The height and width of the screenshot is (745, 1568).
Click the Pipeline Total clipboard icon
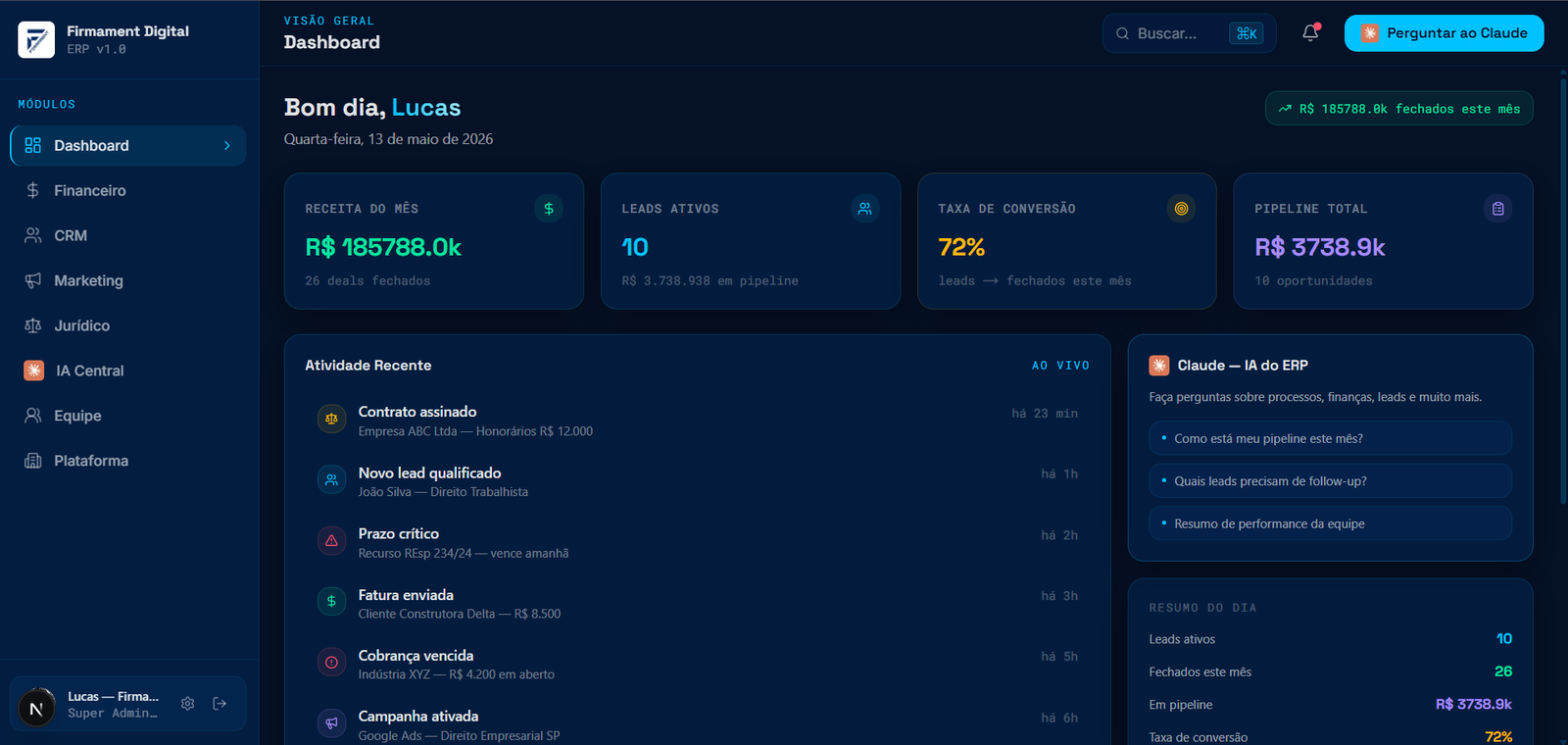click(x=1498, y=209)
